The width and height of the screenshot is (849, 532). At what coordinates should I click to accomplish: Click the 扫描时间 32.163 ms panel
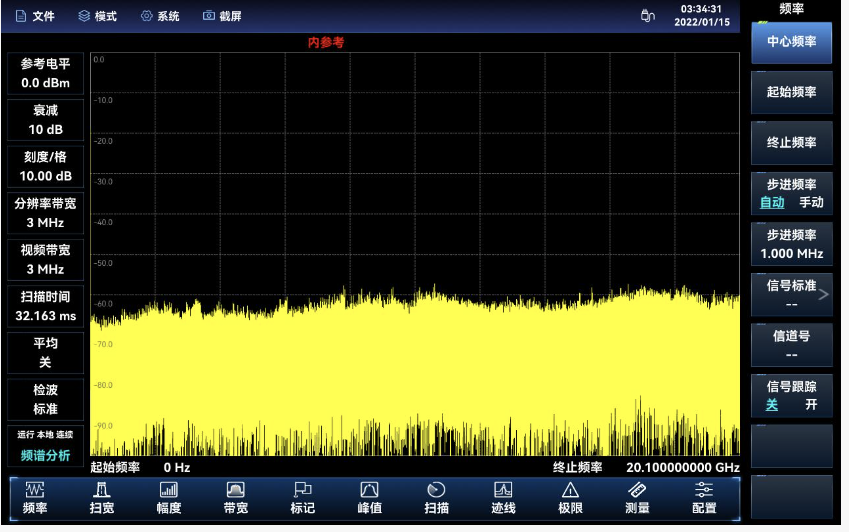45,306
